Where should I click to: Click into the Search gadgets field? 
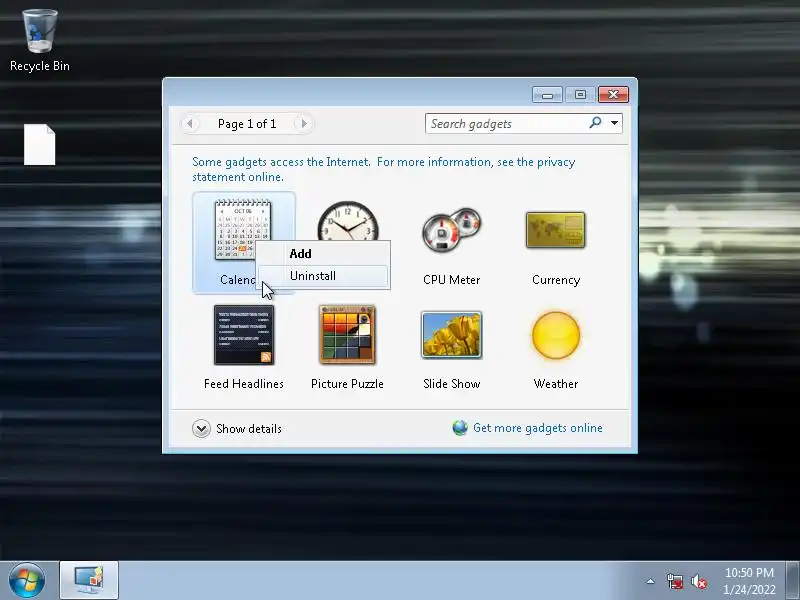coord(508,123)
